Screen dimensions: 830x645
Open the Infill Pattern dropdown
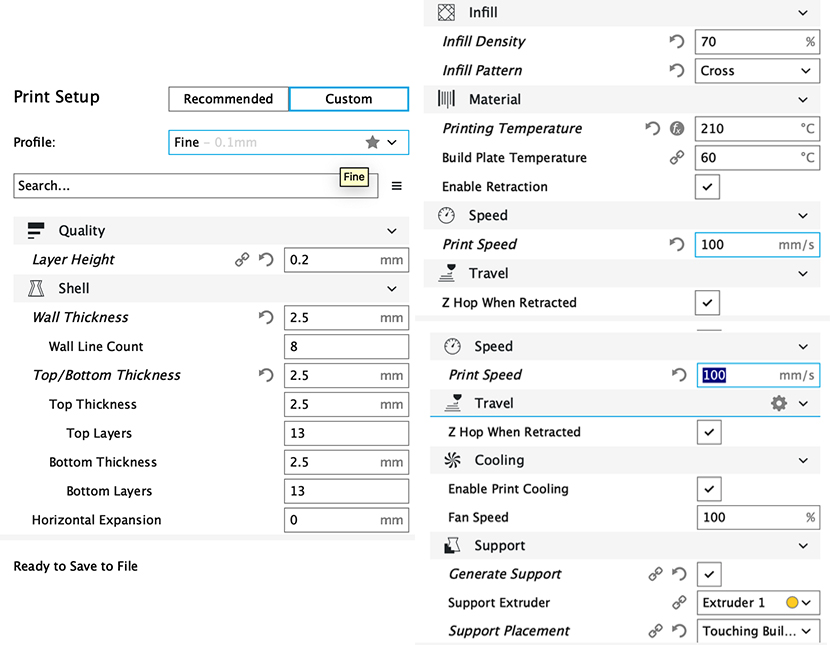click(757, 71)
